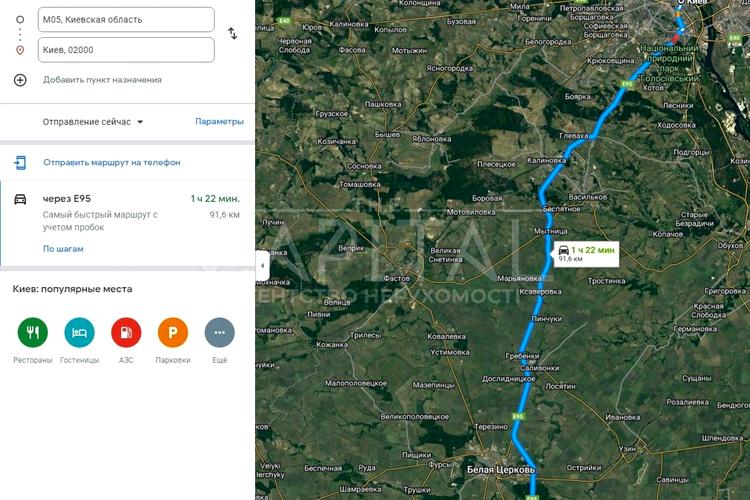Click the send-to-phone icon
The height and width of the screenshot is (500, 750).
(20, 163)
